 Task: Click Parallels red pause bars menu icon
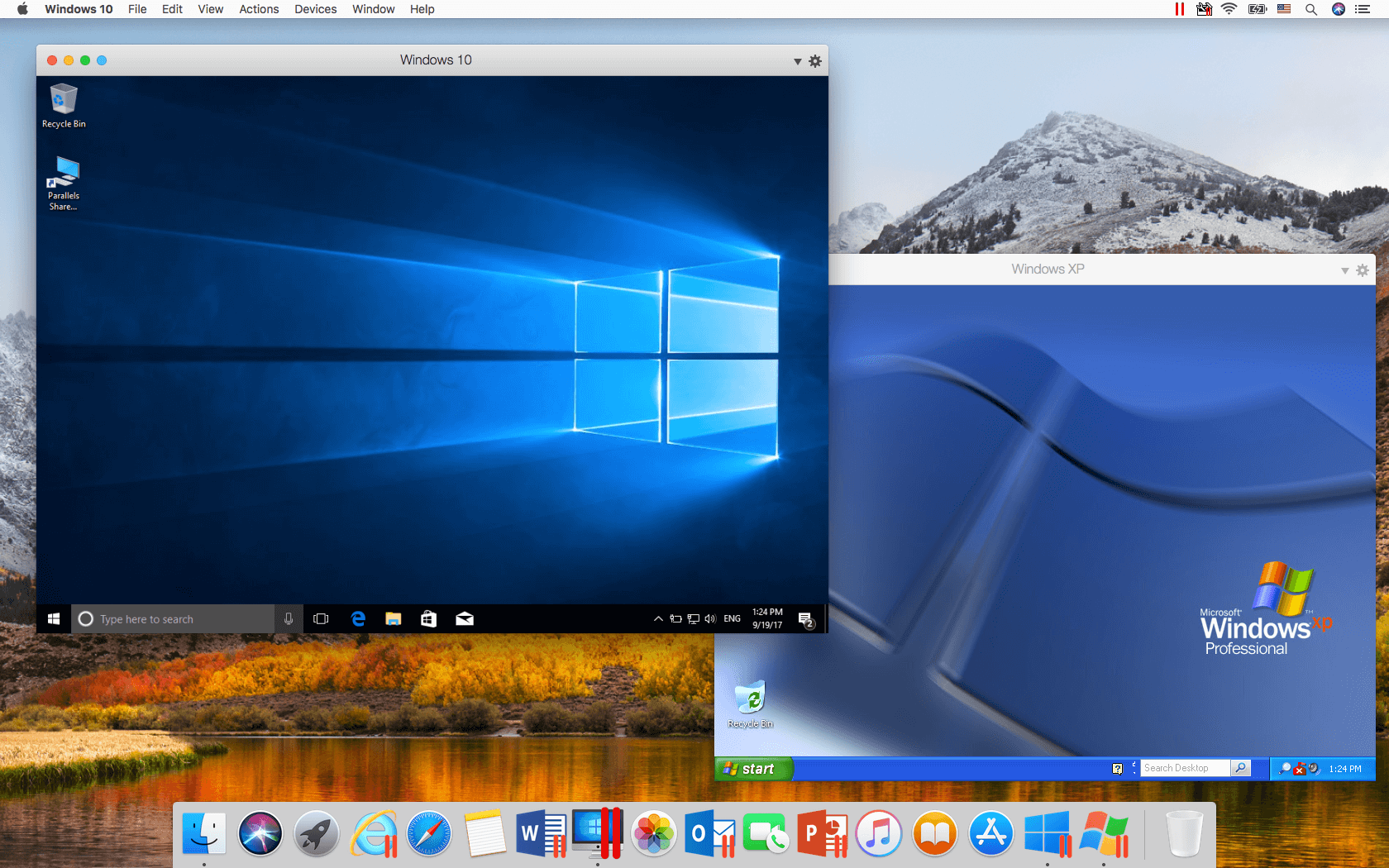(1179, 9)
